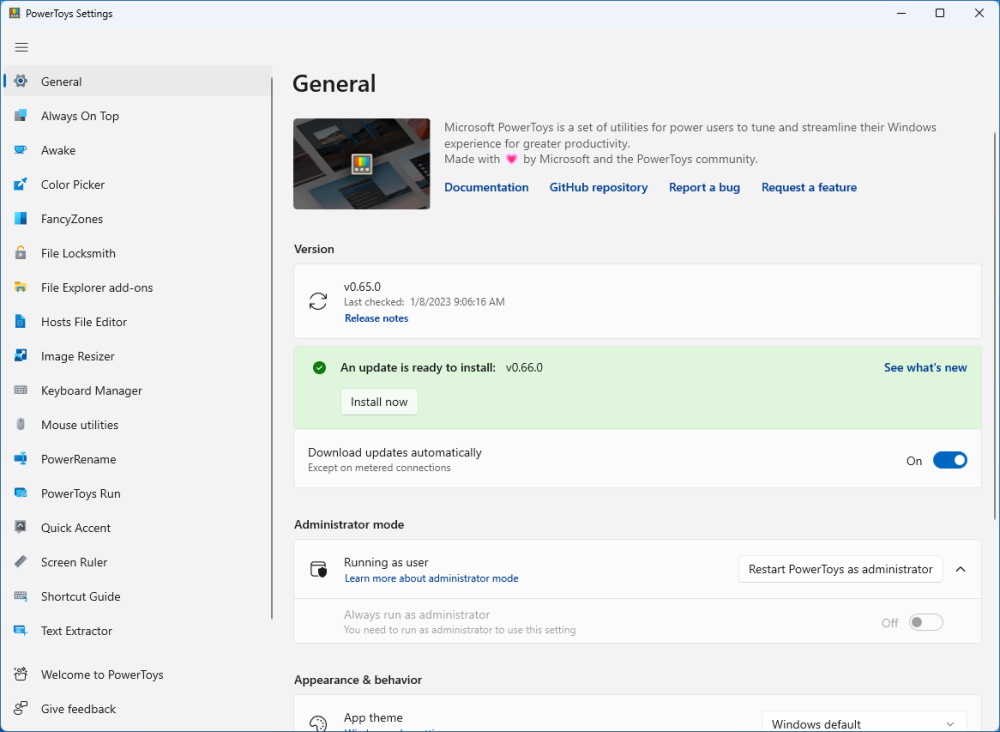Click the Request a feature link
1000x732 pixels.
pyautogui.click(x=809, y=187)
